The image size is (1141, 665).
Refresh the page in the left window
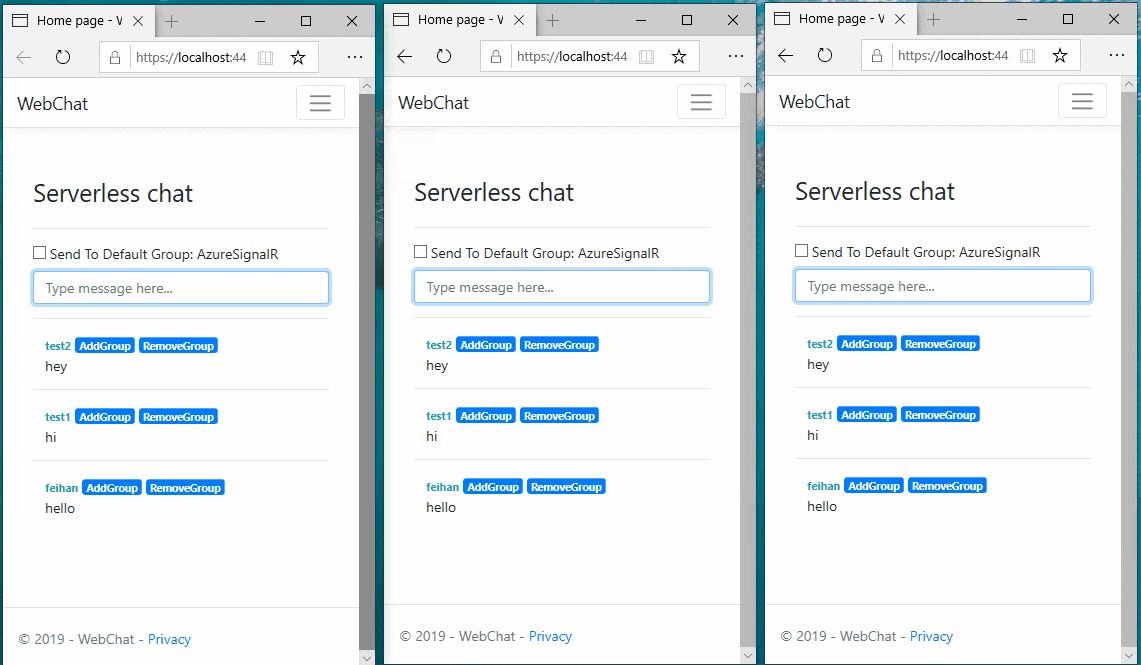[63, 57]
